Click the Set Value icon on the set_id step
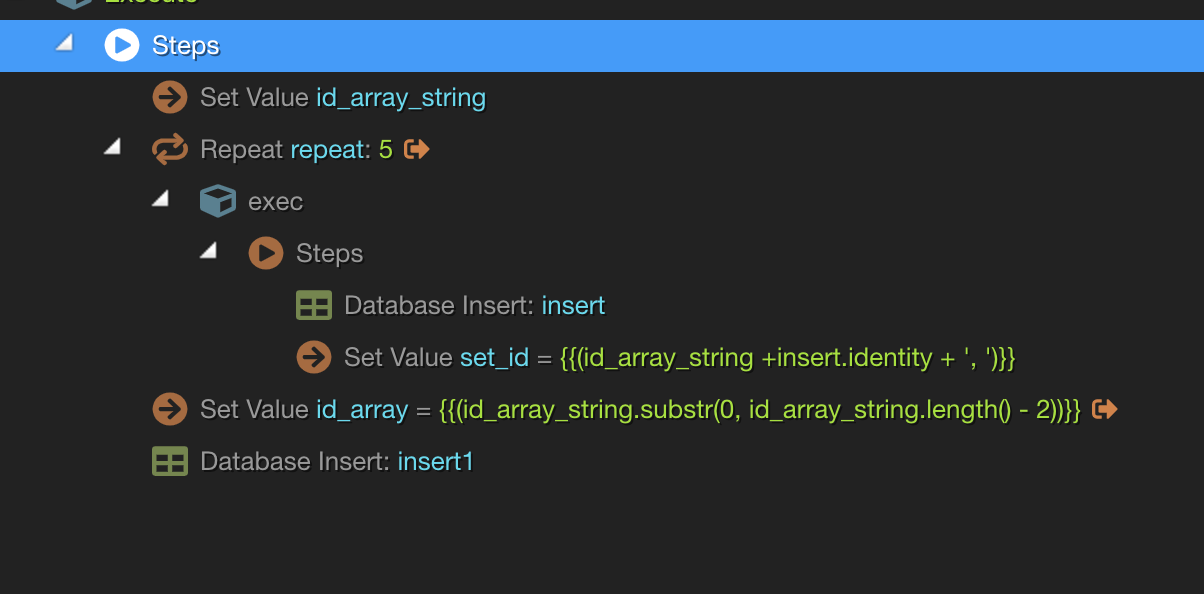The width and height of the screenshot is (1204, 594). tap(313, 357)
